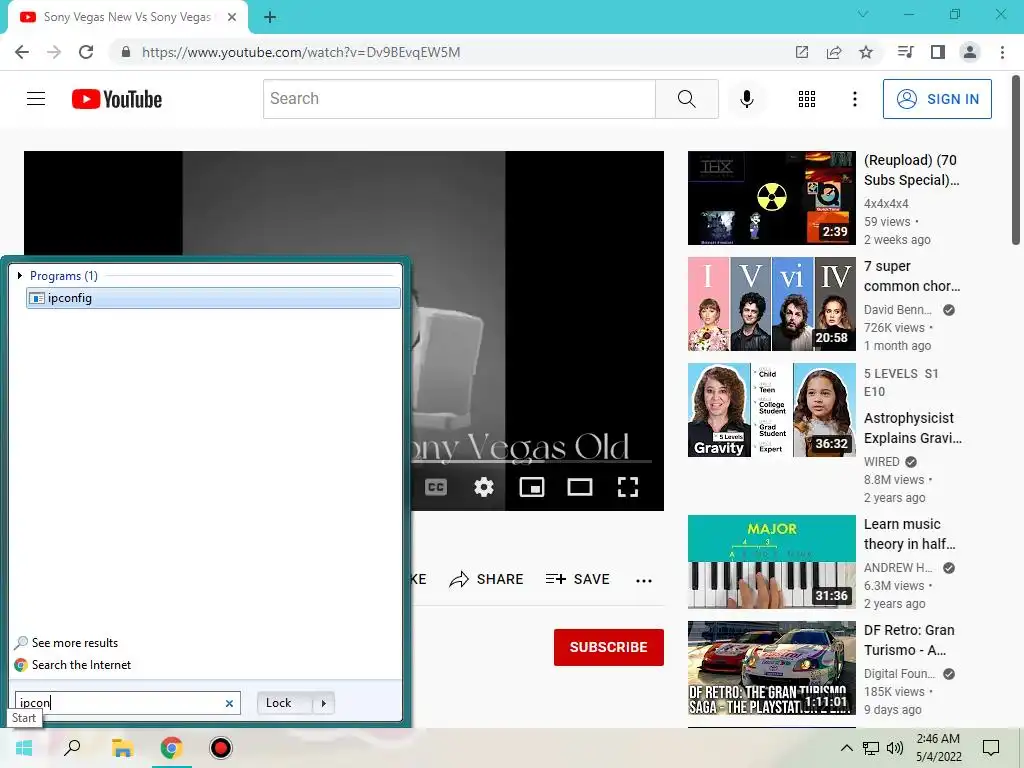Go to YouTube home via logo

[x=117, y=99]
